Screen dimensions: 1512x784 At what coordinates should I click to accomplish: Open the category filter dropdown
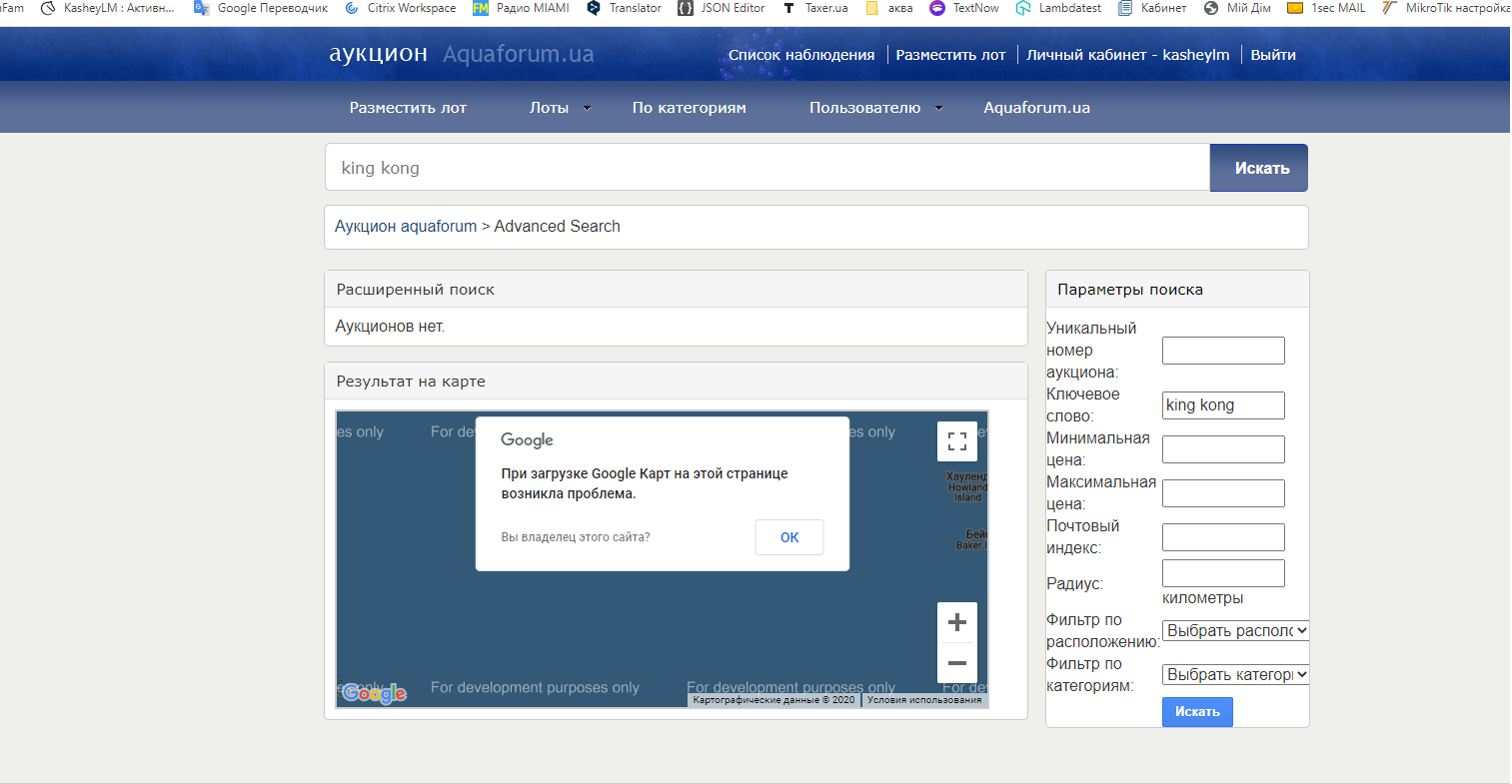(1236, 675)
